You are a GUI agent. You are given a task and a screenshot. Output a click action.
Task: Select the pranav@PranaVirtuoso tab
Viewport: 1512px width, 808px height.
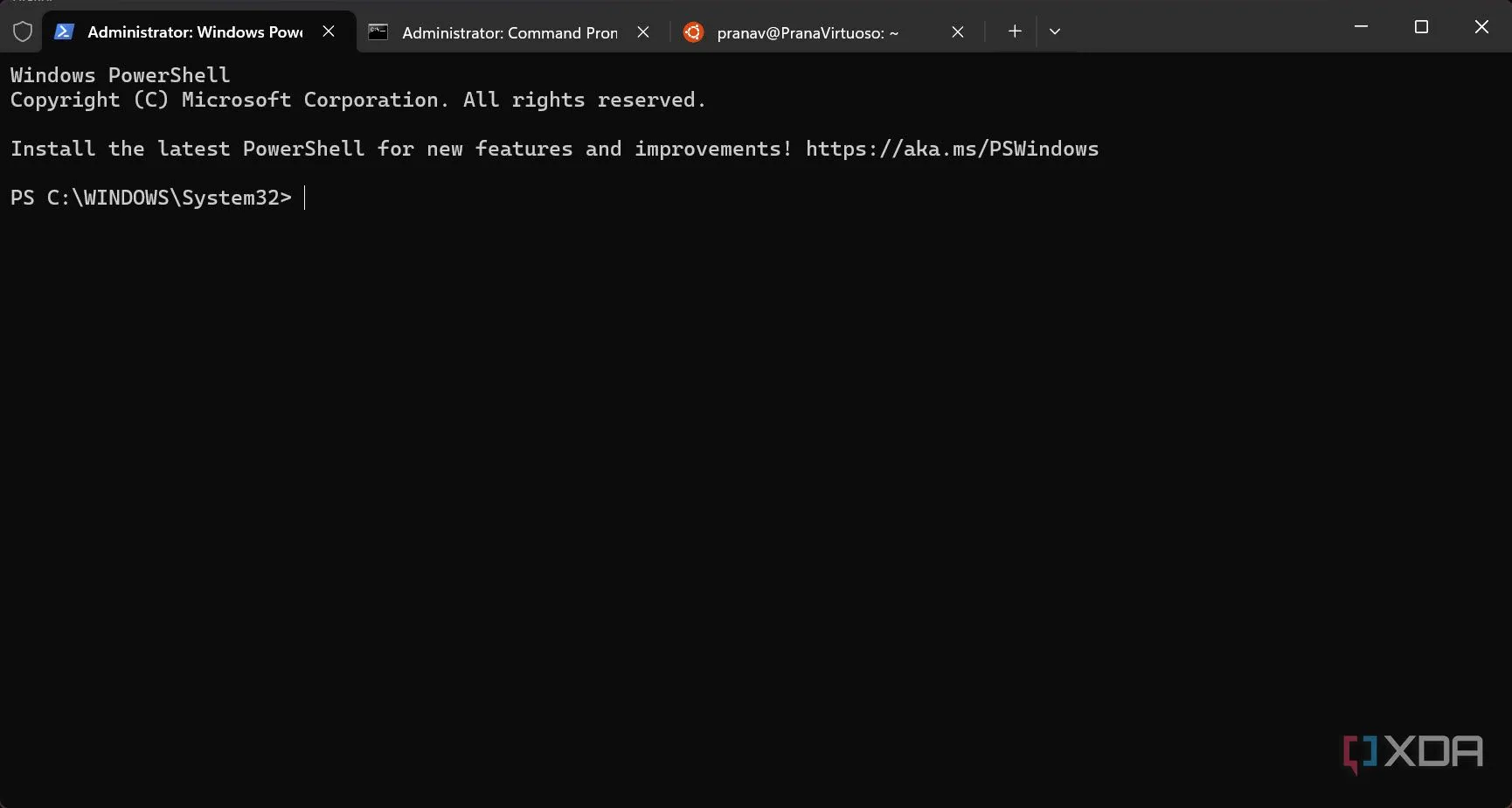[x=807, y=32]
